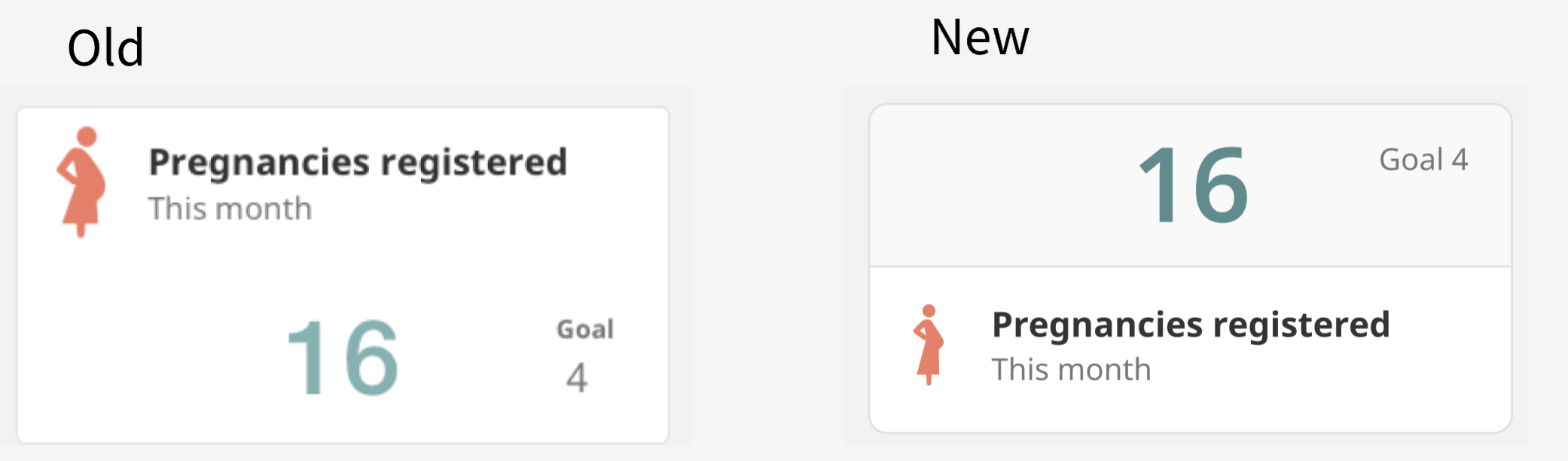Click the count 16 in Old card
This screenshot has height=461, width=1568.
(343, 357)
